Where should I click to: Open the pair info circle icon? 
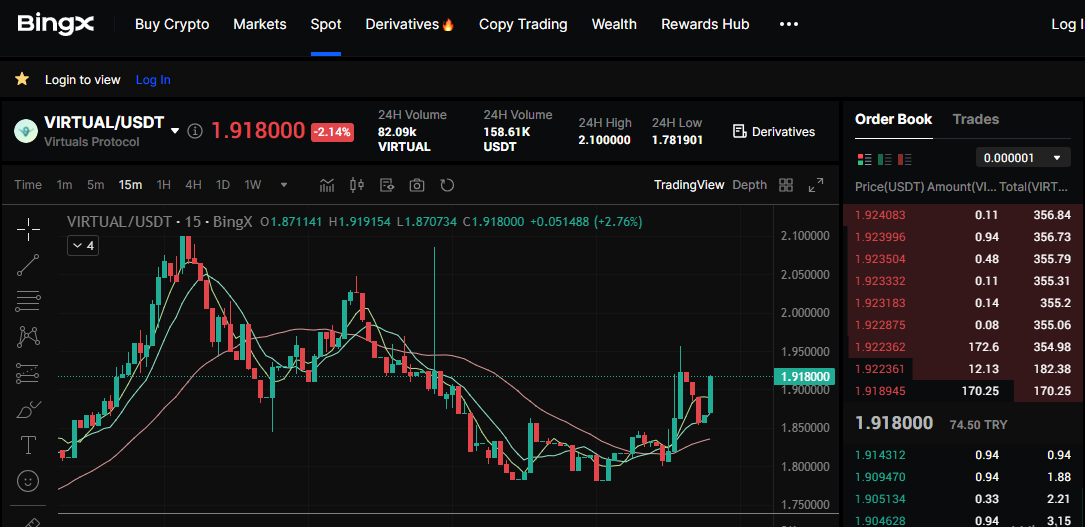[x=195, y=131]
